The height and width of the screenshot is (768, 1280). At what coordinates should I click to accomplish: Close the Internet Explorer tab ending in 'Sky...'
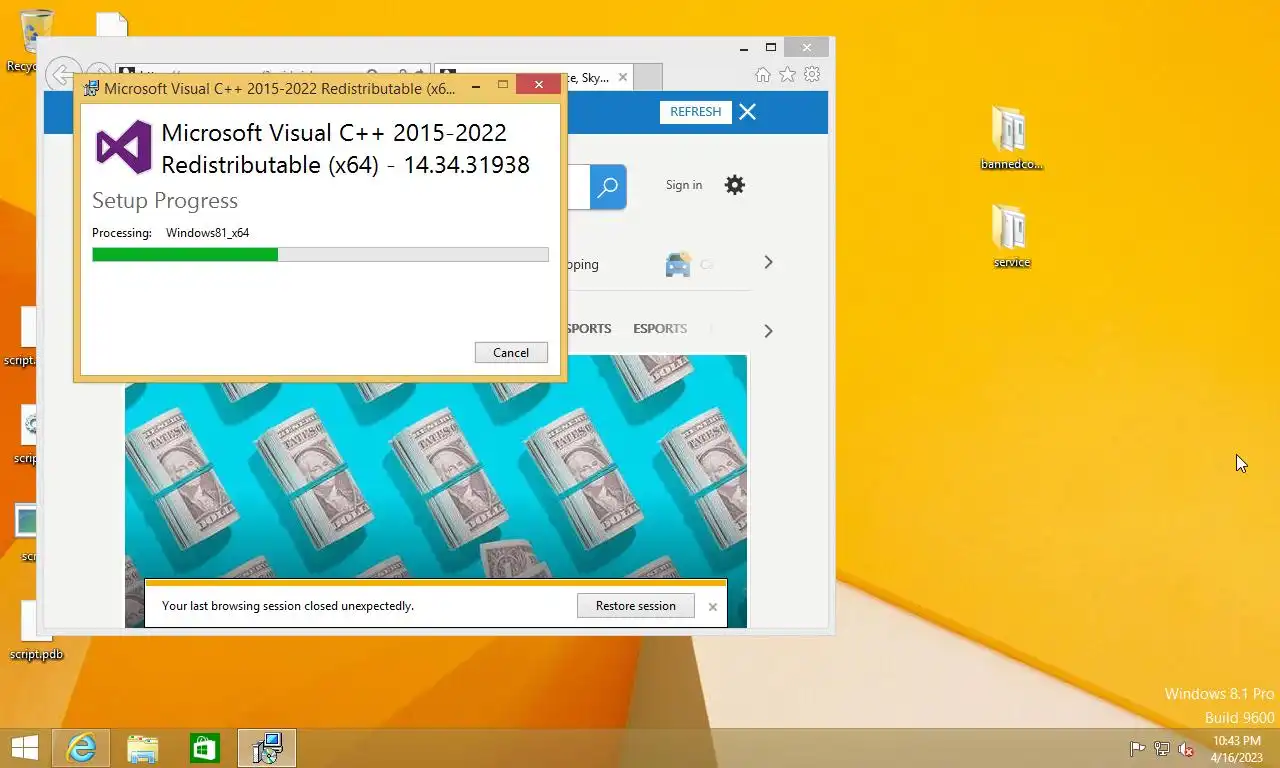[x=623, y=77]
